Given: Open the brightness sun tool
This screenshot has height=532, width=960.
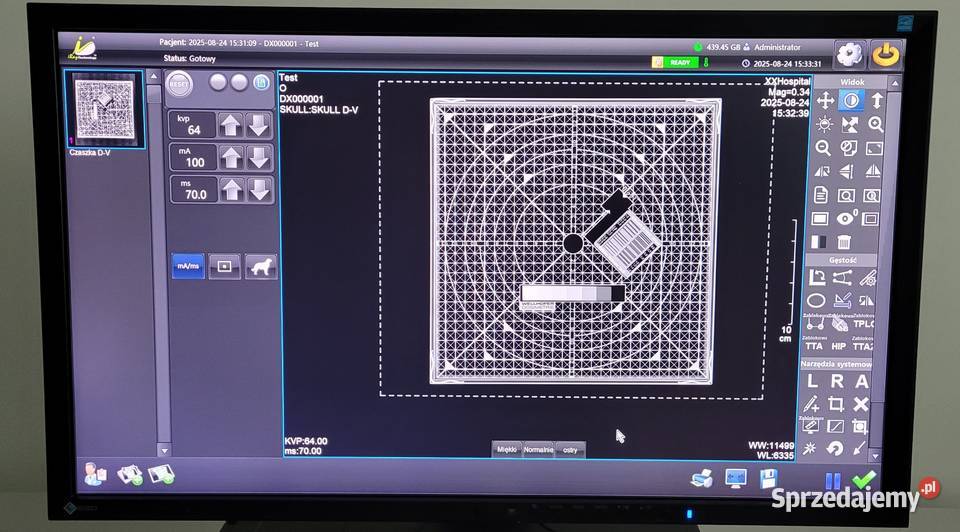Looking at the screenshot, I should (824, 124).
